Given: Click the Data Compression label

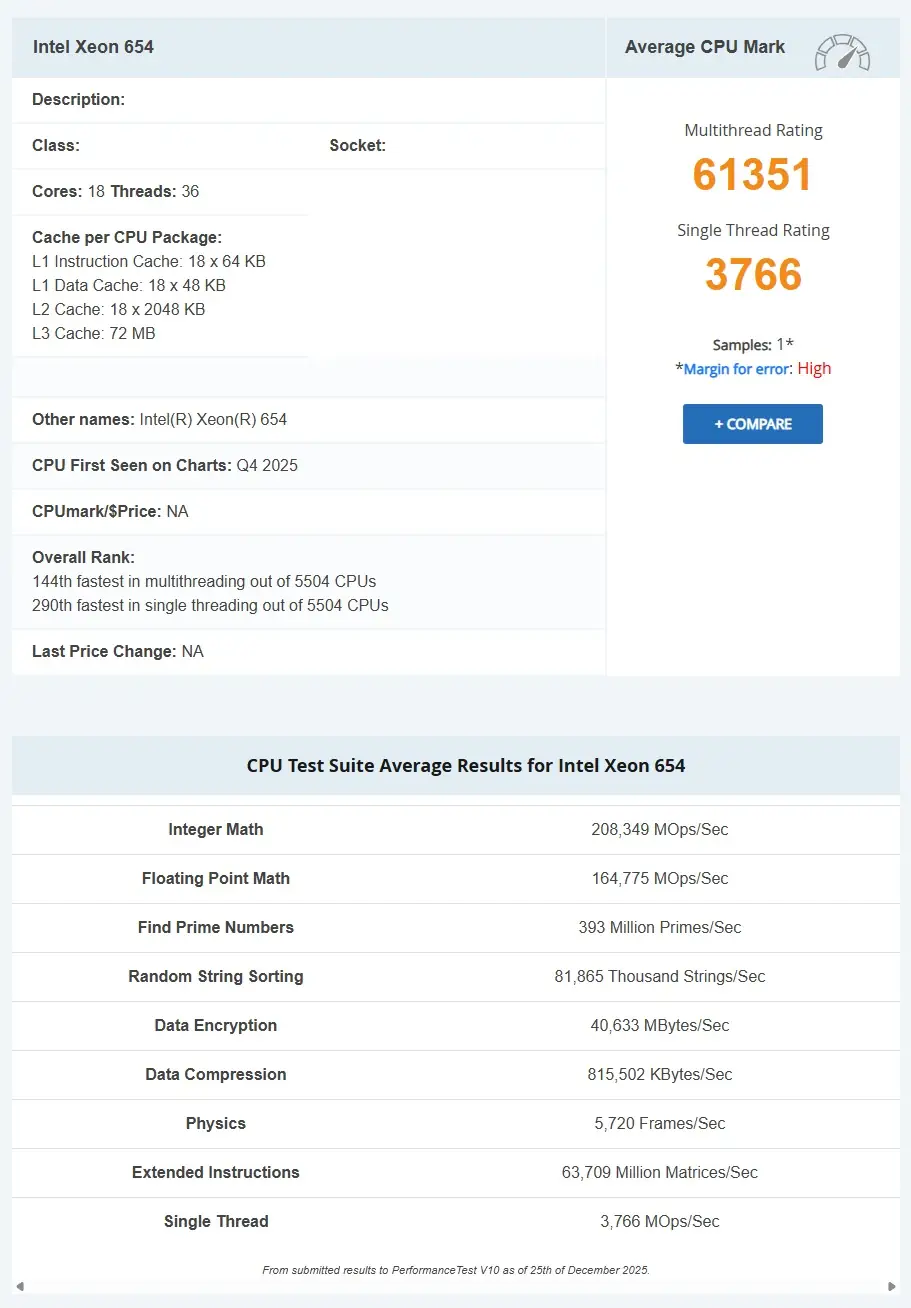Looking at the screenshot, I should click(216, 1075).
